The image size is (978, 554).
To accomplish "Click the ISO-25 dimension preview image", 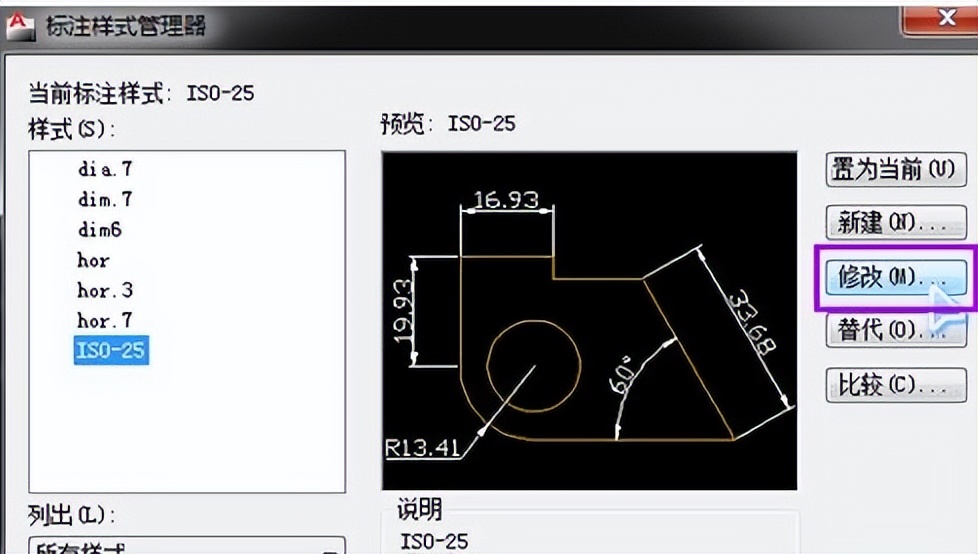I will 589,321.
